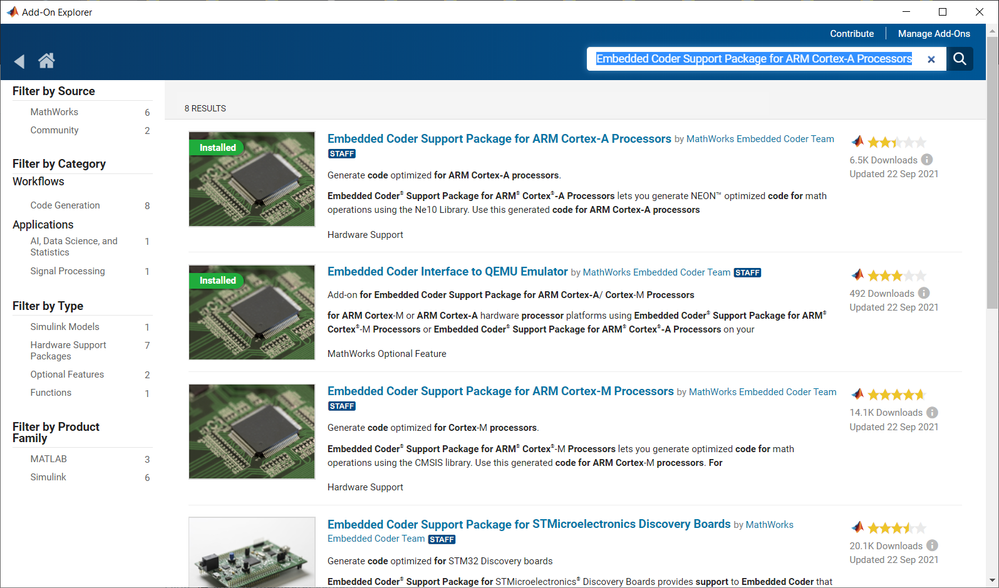
Task: Filter by Simulink Models type
Action: (x=64, y=326)
